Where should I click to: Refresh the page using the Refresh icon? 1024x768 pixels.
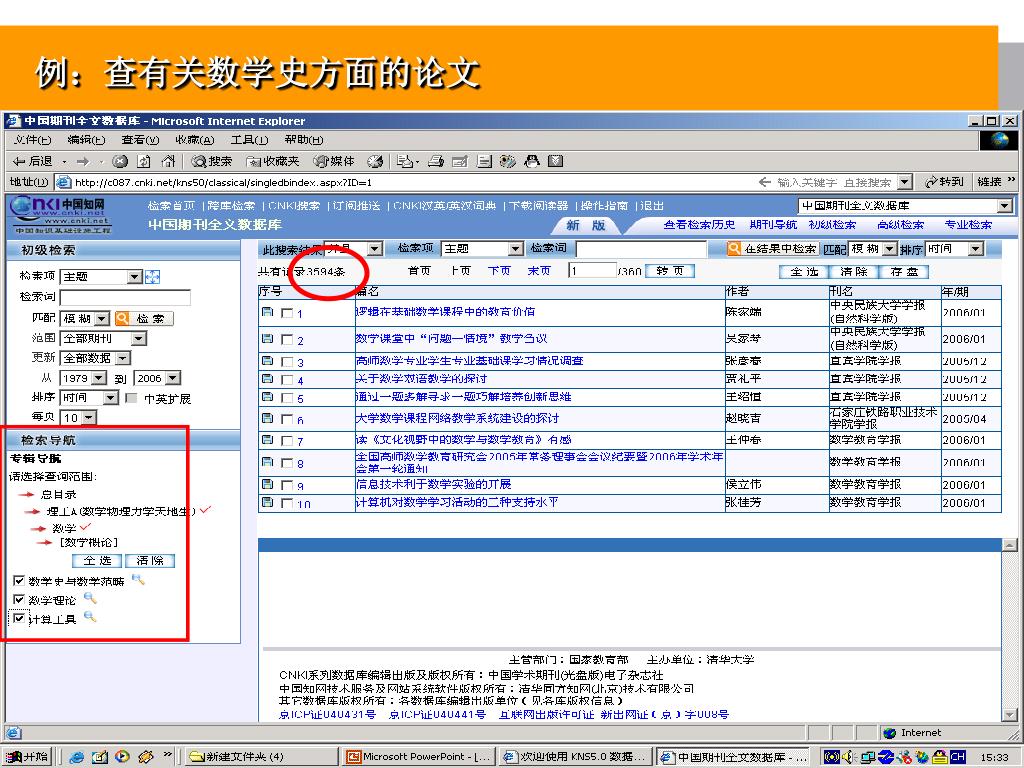point(144,161)
